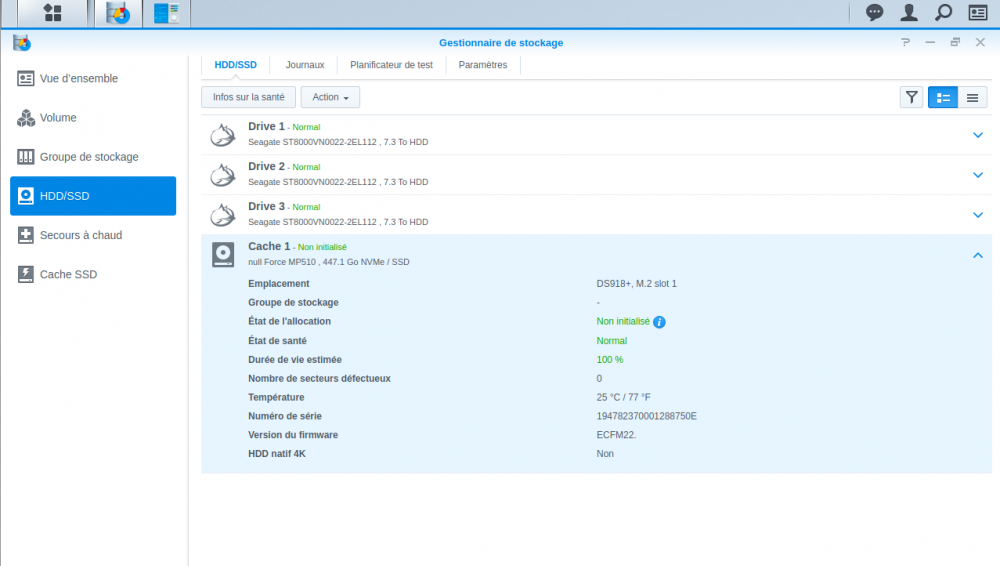Collapse Cache 1 details
The image size is (1000, 566).
[x=977, y=255]
